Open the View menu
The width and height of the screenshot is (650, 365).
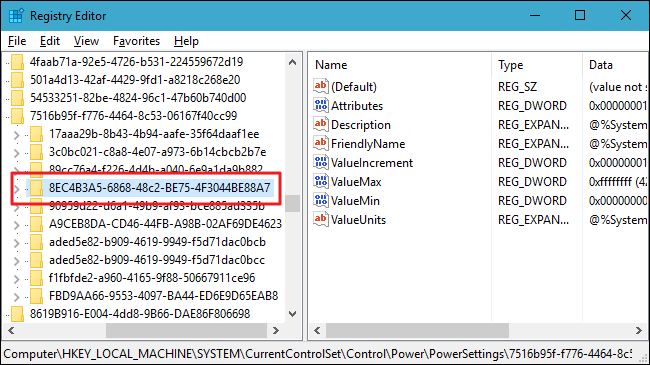click(x=86, y=41)
